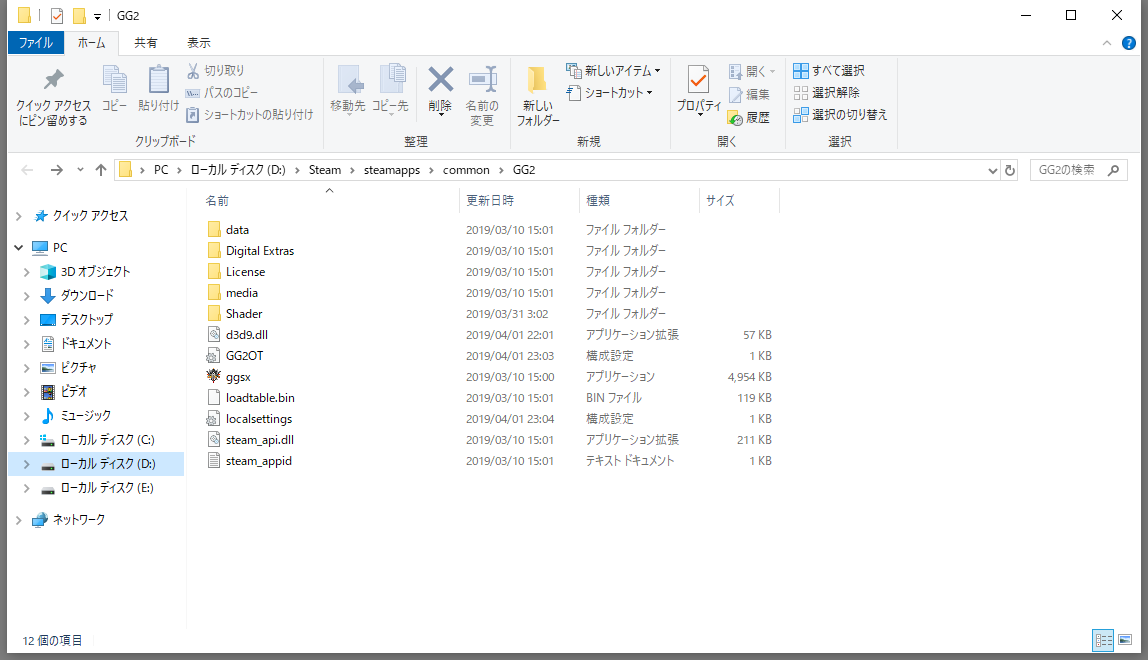Click Copy path (パスのコピー)
The image size is (1148, 660).
coord(222,92)
